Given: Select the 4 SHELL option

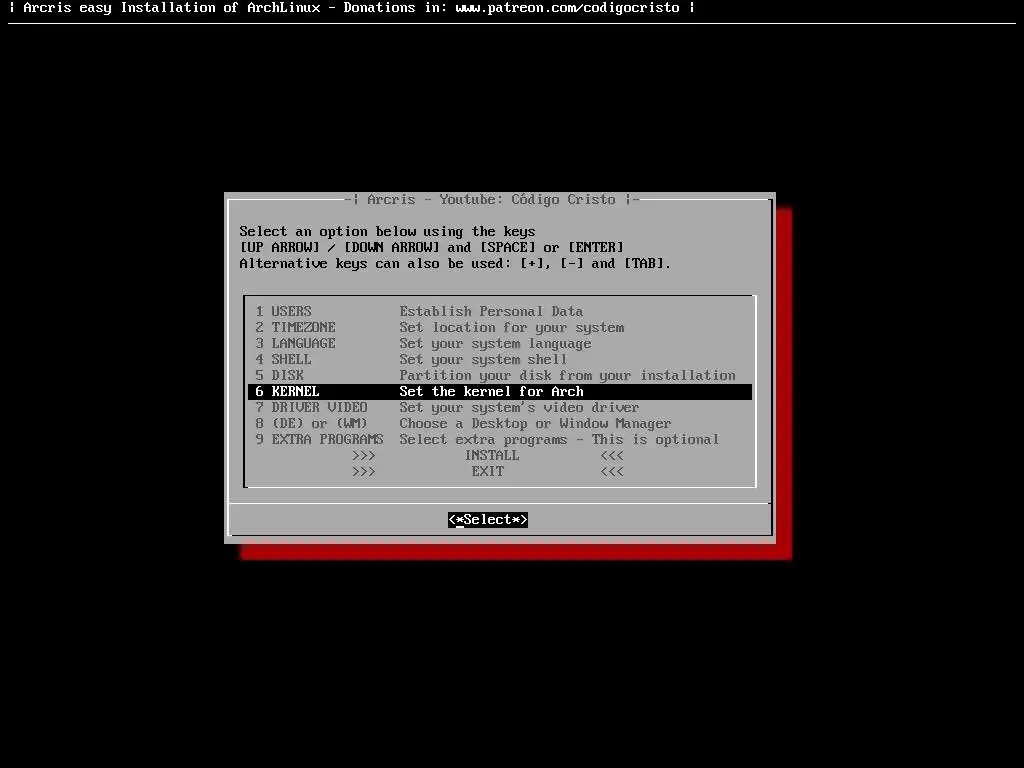Looking at the screenshot, I should (500, 359).
